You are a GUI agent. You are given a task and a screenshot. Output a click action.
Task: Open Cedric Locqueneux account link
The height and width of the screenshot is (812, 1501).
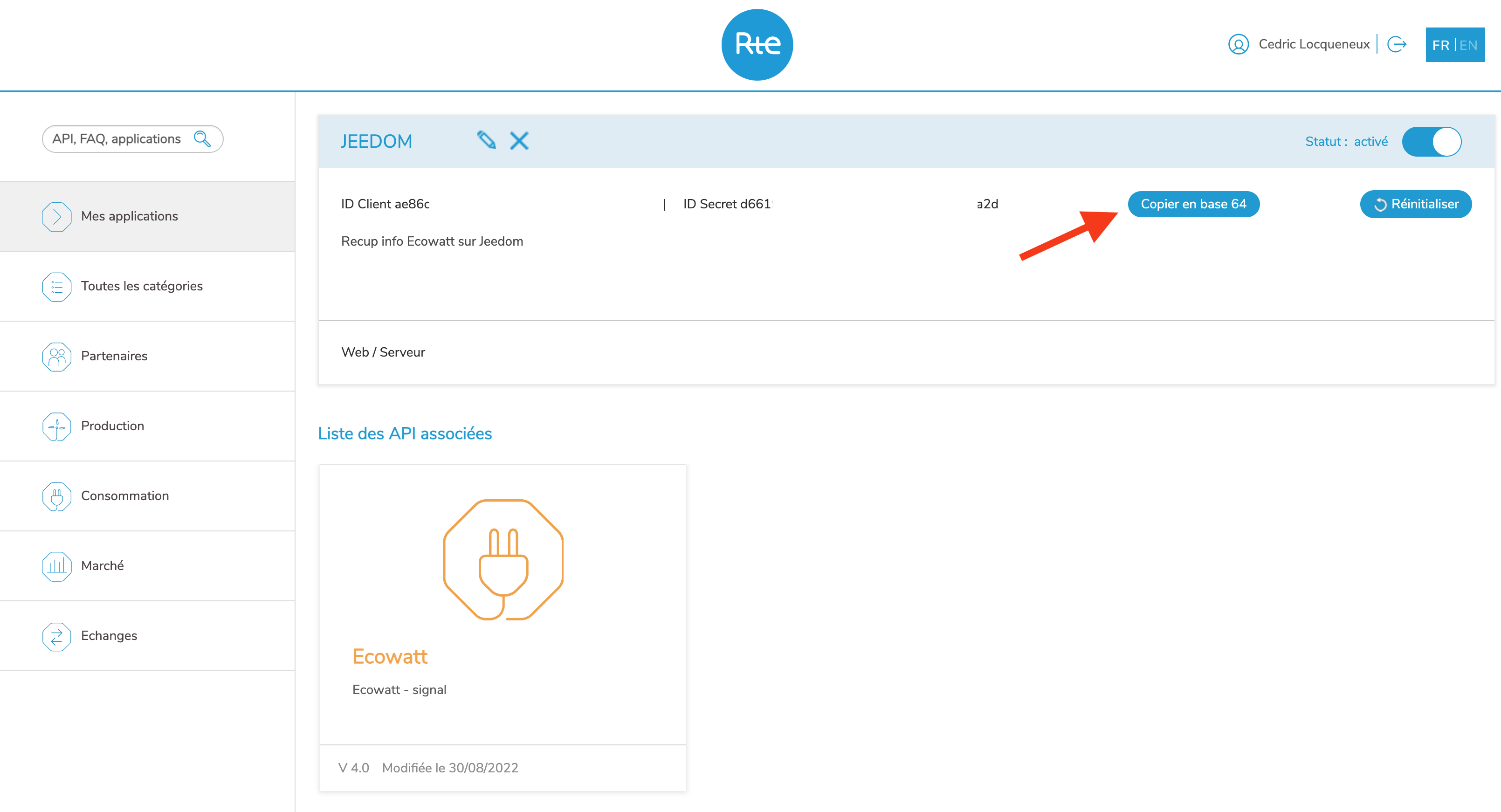(x=1314, y=44)
